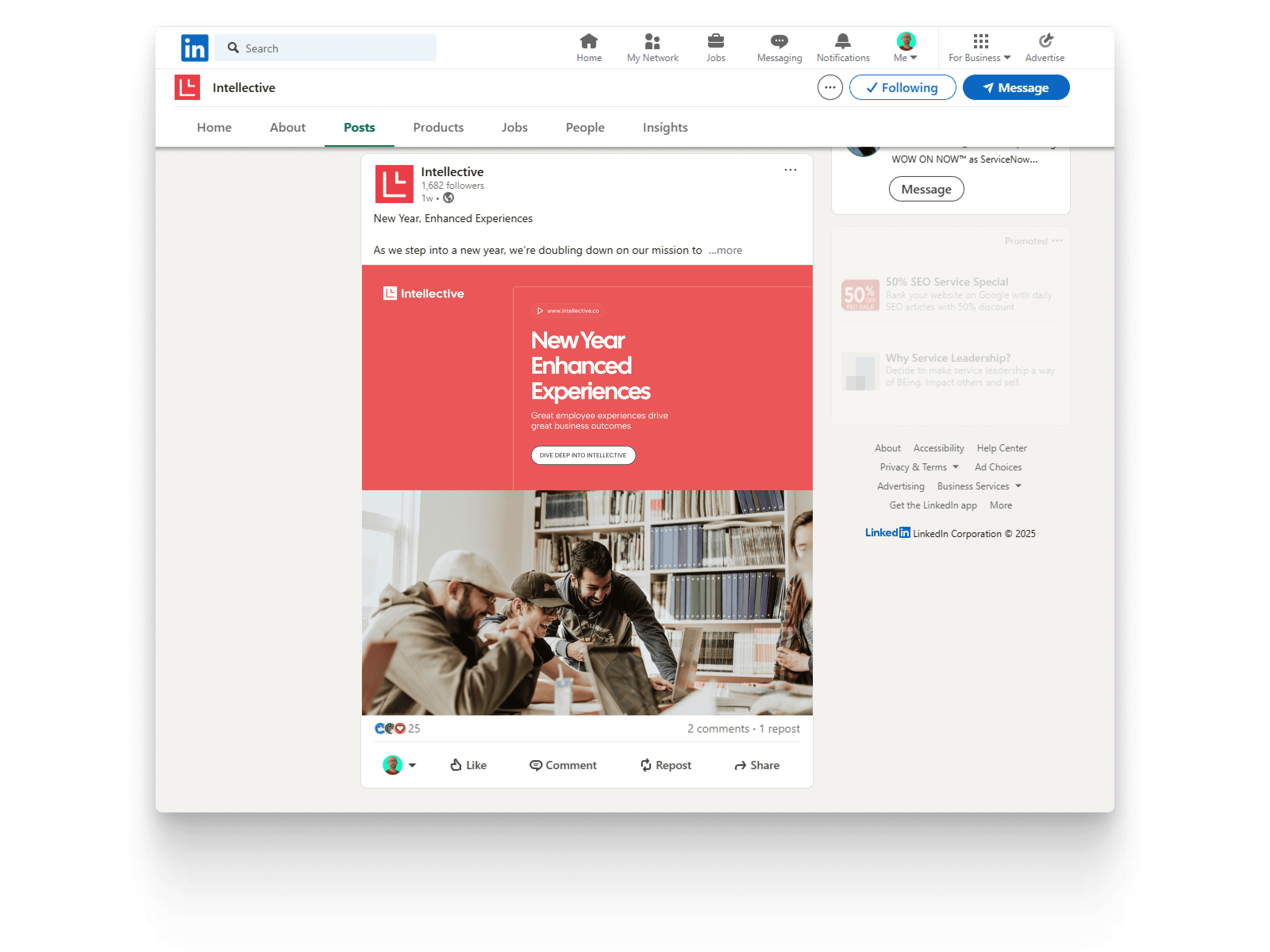Click the www.intellective.co link in banner

(x=568, y=311)
